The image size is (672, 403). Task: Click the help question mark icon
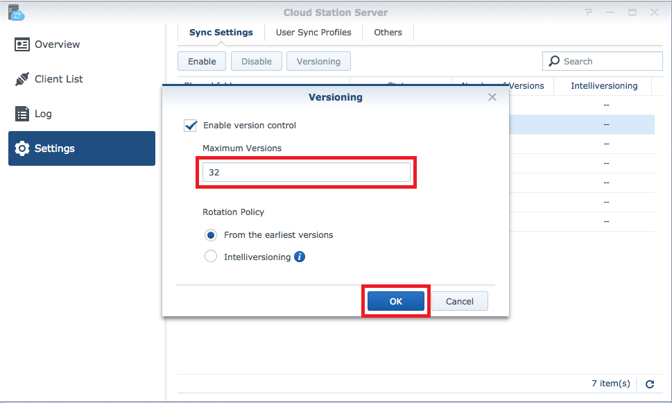pos(588,12)
